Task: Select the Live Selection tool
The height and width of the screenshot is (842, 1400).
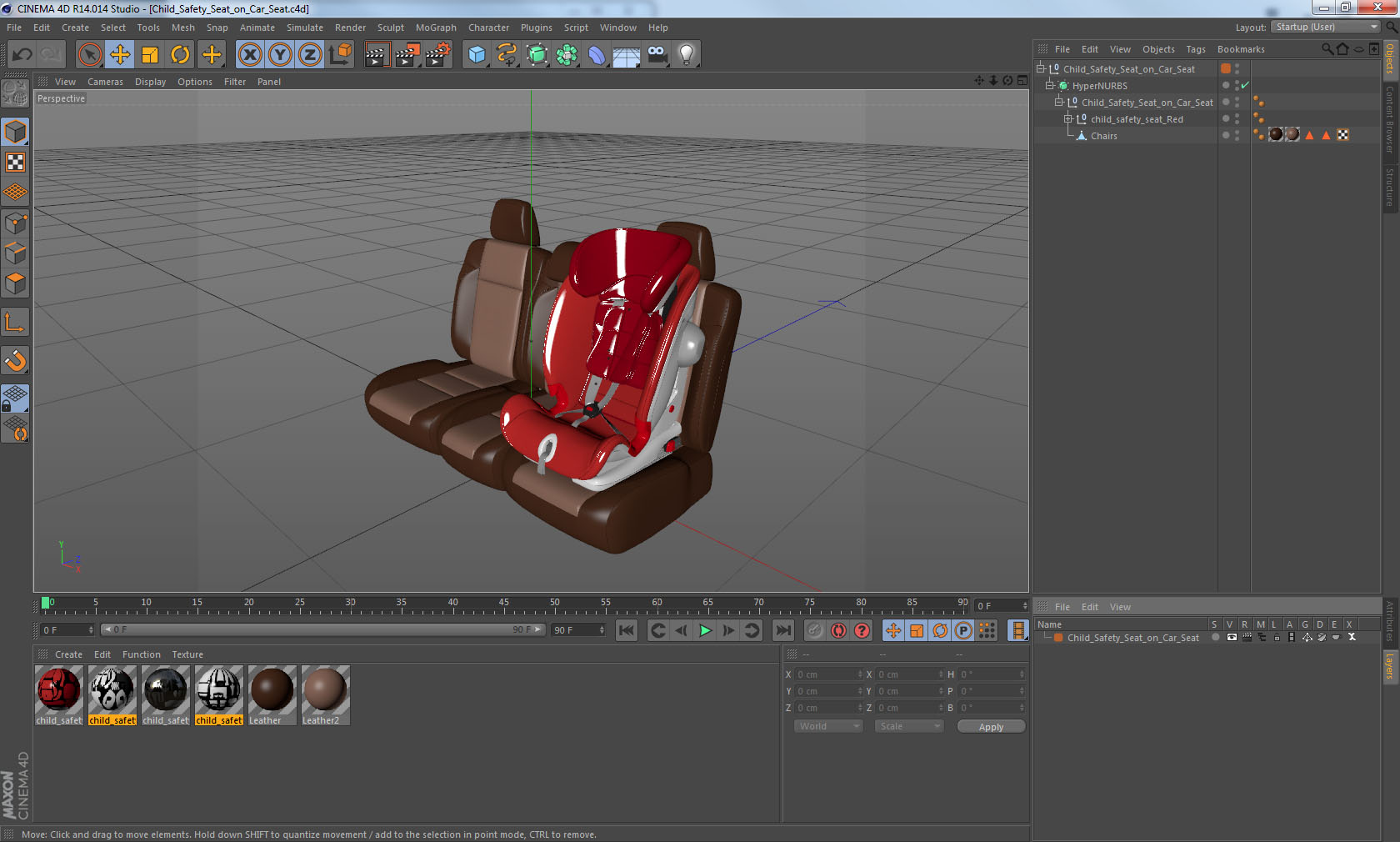Action: tap(89, 55)
